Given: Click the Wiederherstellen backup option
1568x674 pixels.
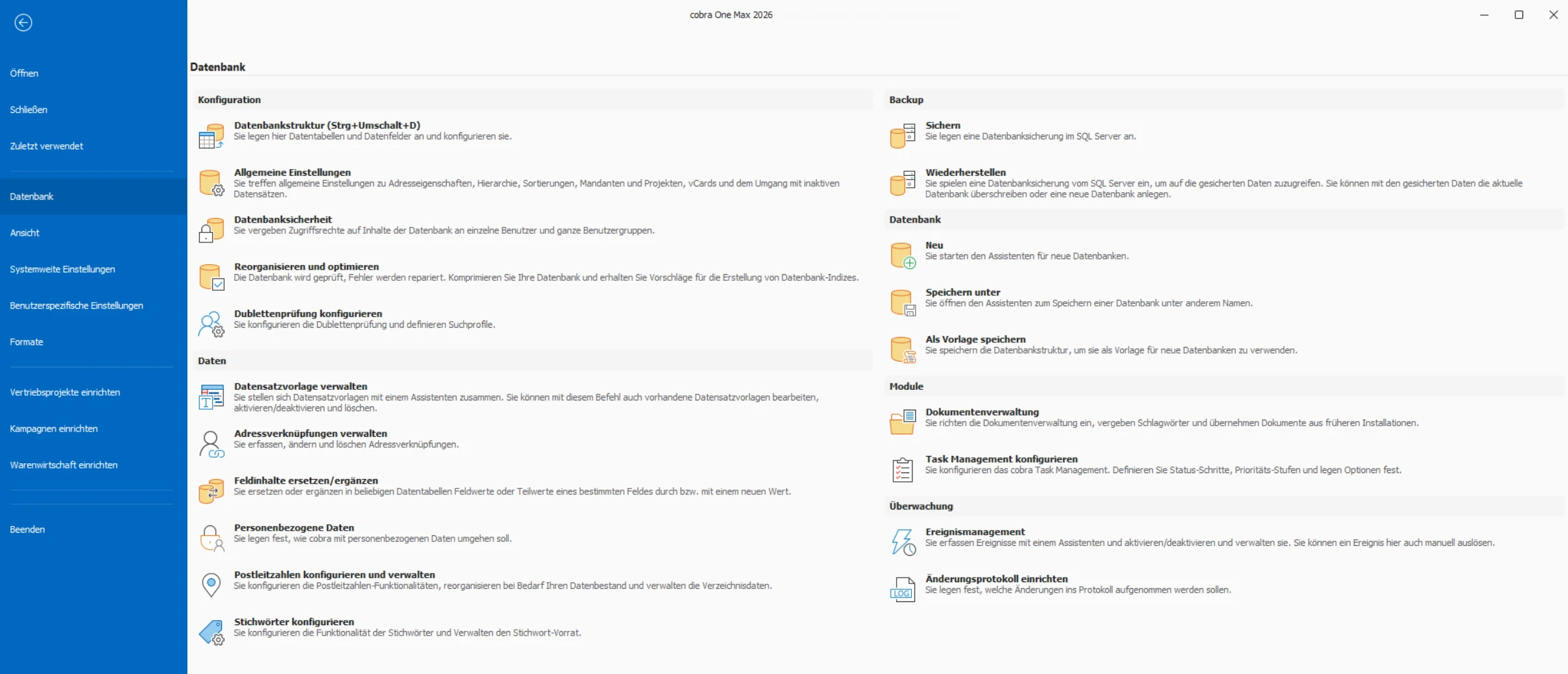Looking at the screenshot, I should click(x=965, y=172).
